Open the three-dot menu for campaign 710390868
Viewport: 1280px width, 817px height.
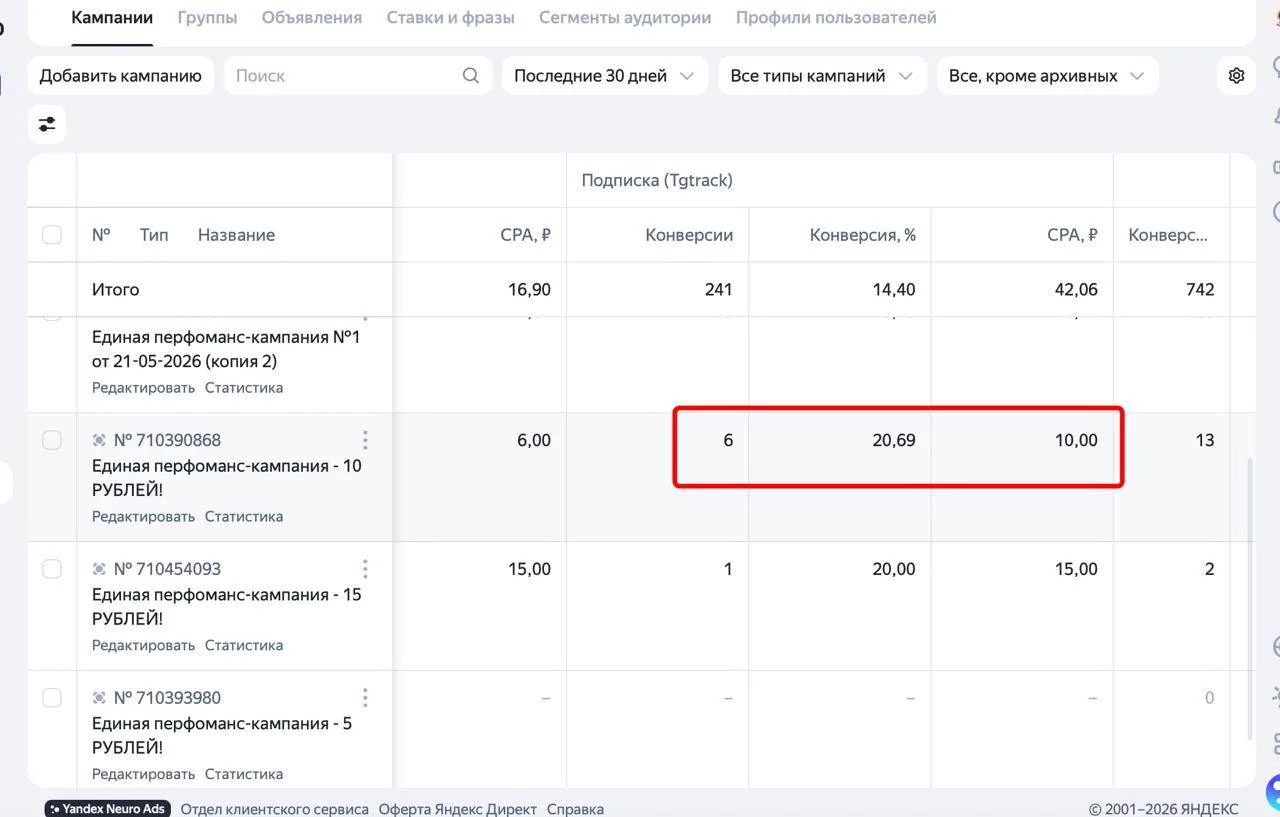pyautogui.click(x=365, y=440)
